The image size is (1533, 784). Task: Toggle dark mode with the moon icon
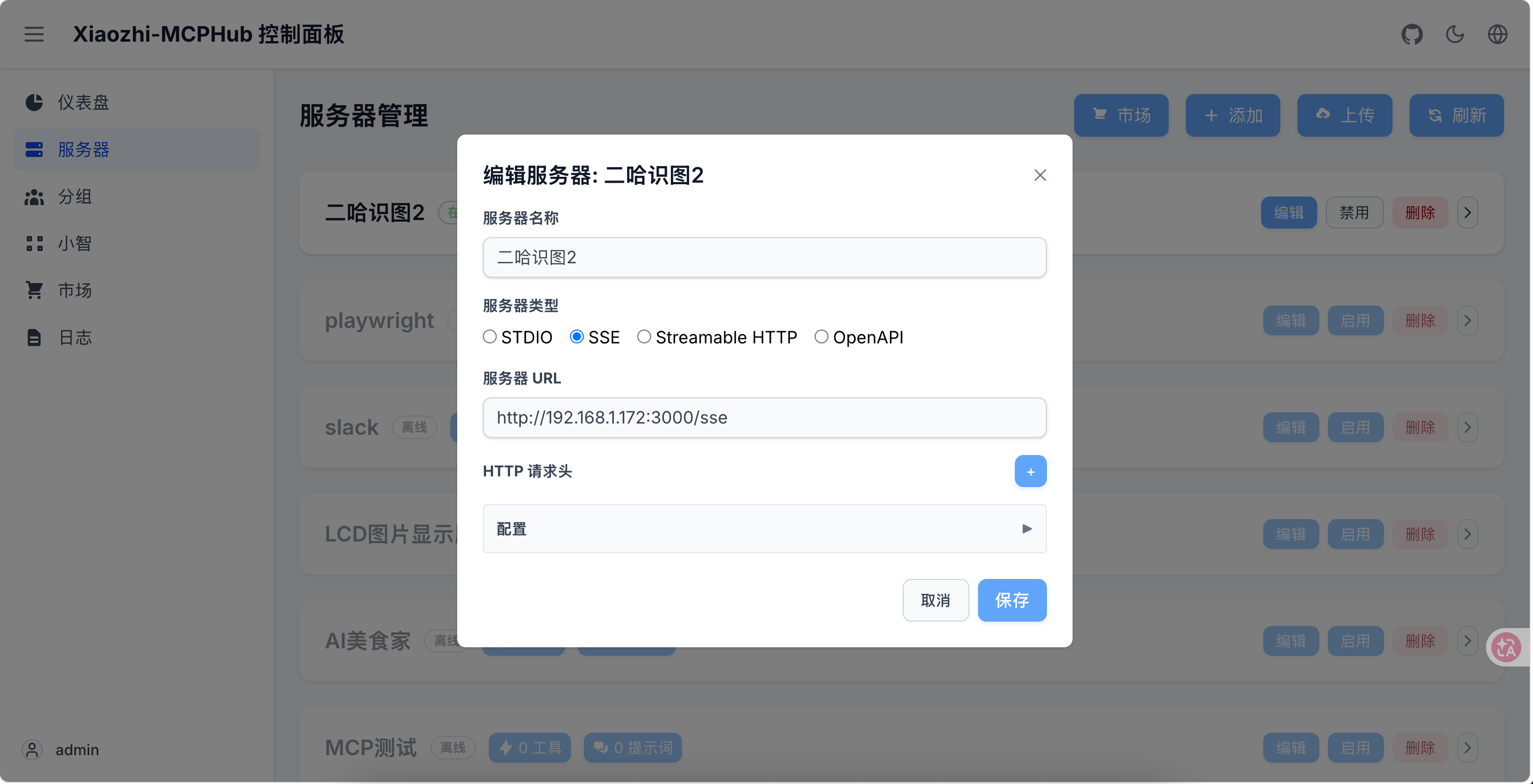[1454, 34]
